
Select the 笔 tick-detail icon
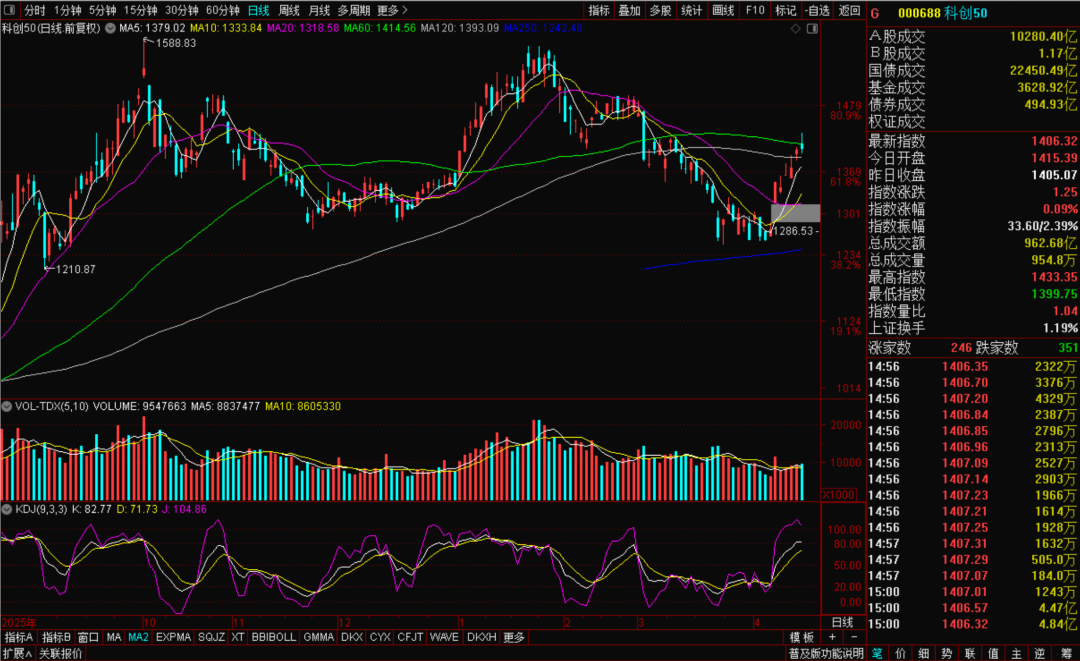point(877,653)
